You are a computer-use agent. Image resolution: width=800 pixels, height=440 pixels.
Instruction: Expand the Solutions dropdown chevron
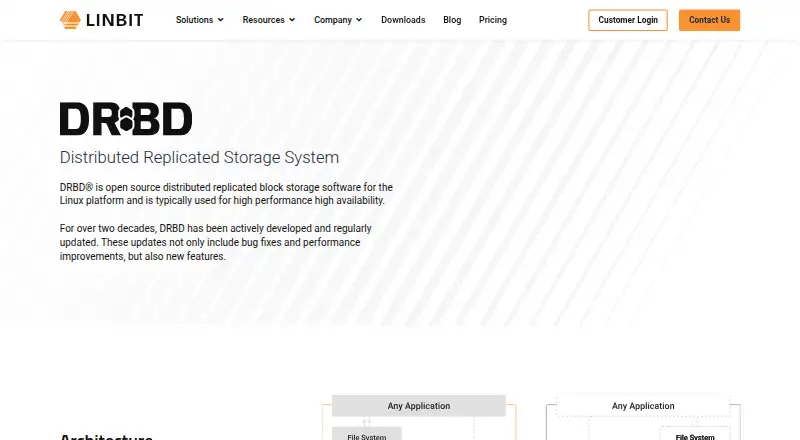point(220,20)
